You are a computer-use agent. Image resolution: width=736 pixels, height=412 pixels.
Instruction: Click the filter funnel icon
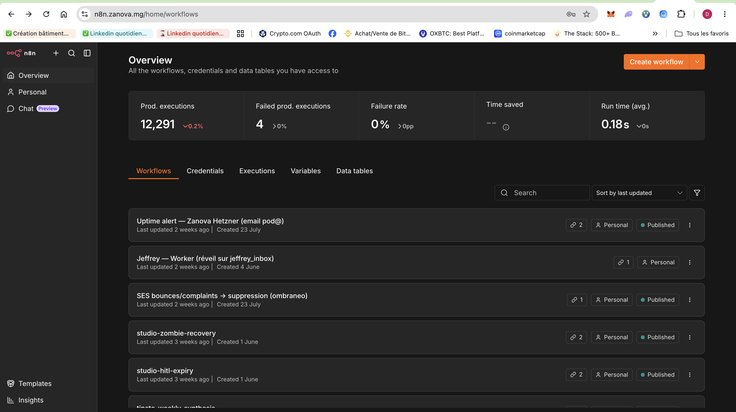click(x=697, y=193)
